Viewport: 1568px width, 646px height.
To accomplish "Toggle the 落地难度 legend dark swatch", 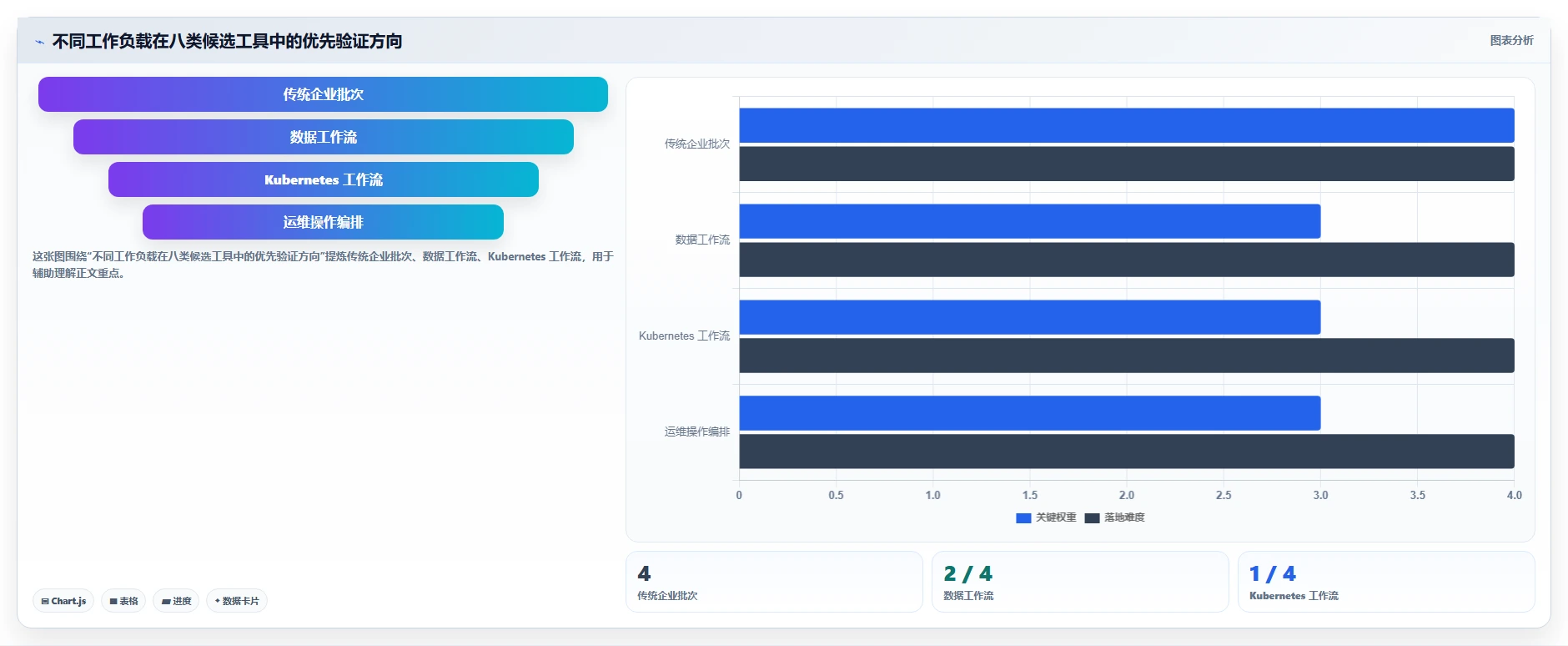I will coord(1092,517).
